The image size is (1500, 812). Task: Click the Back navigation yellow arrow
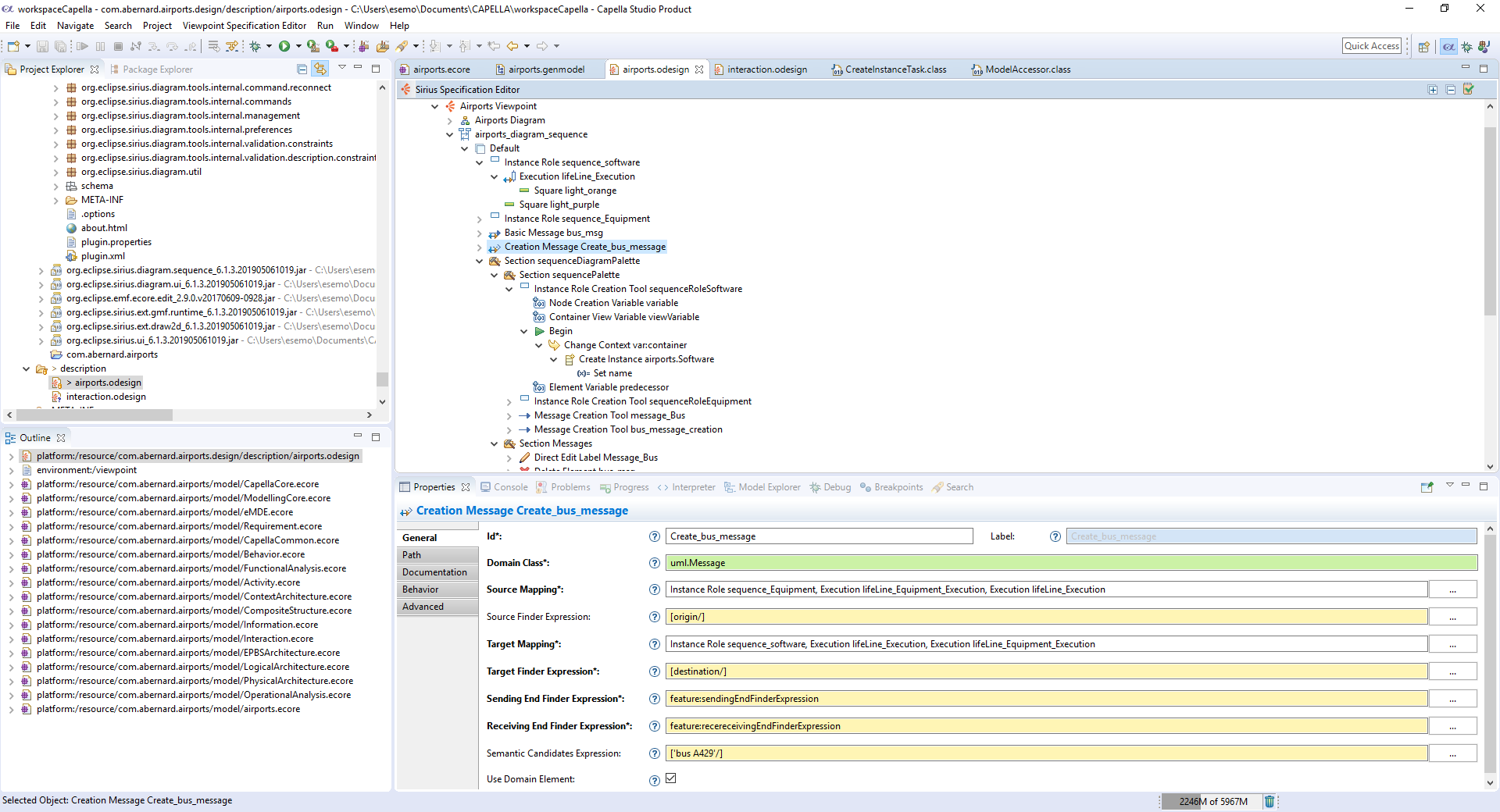(512, 47)
